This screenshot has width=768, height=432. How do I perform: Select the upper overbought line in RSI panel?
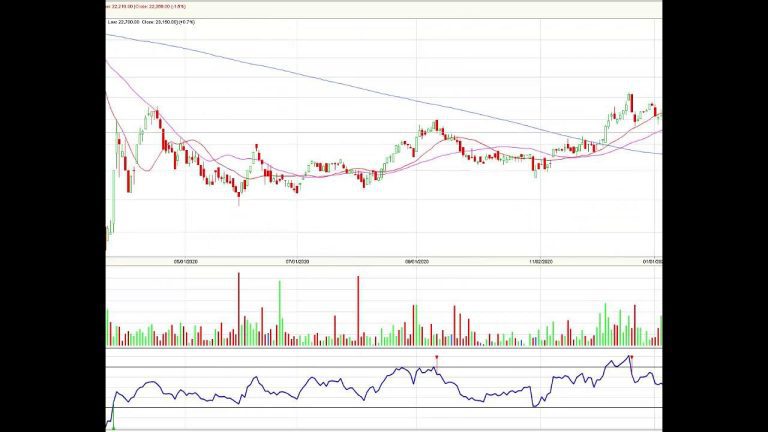pos(384,367)
